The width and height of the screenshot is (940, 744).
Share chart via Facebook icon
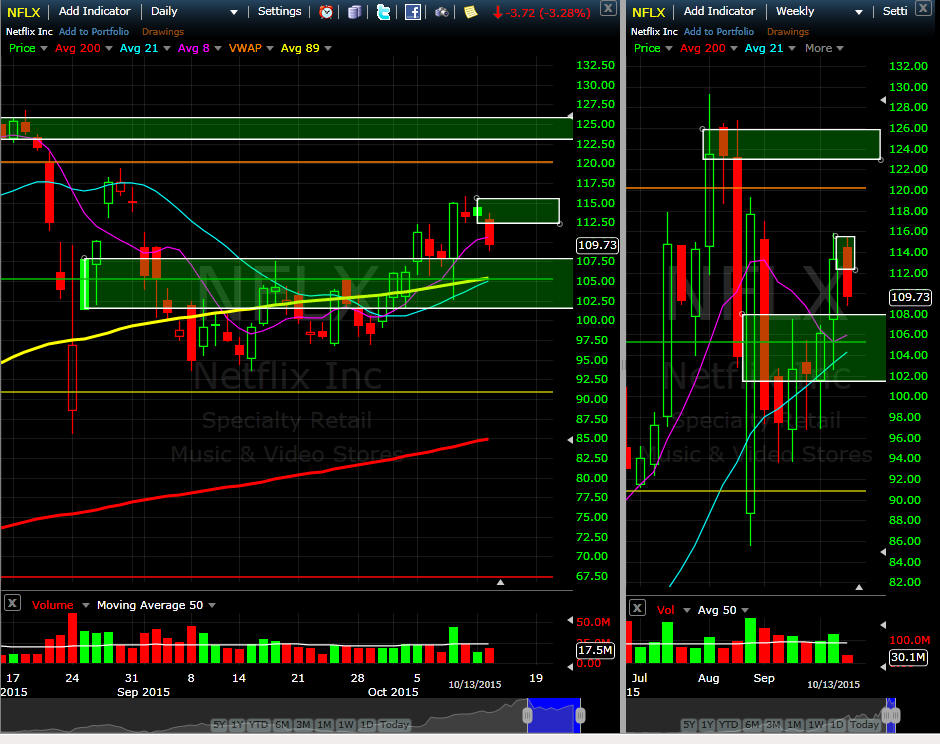pyautogui.click(x=412, y=11)
